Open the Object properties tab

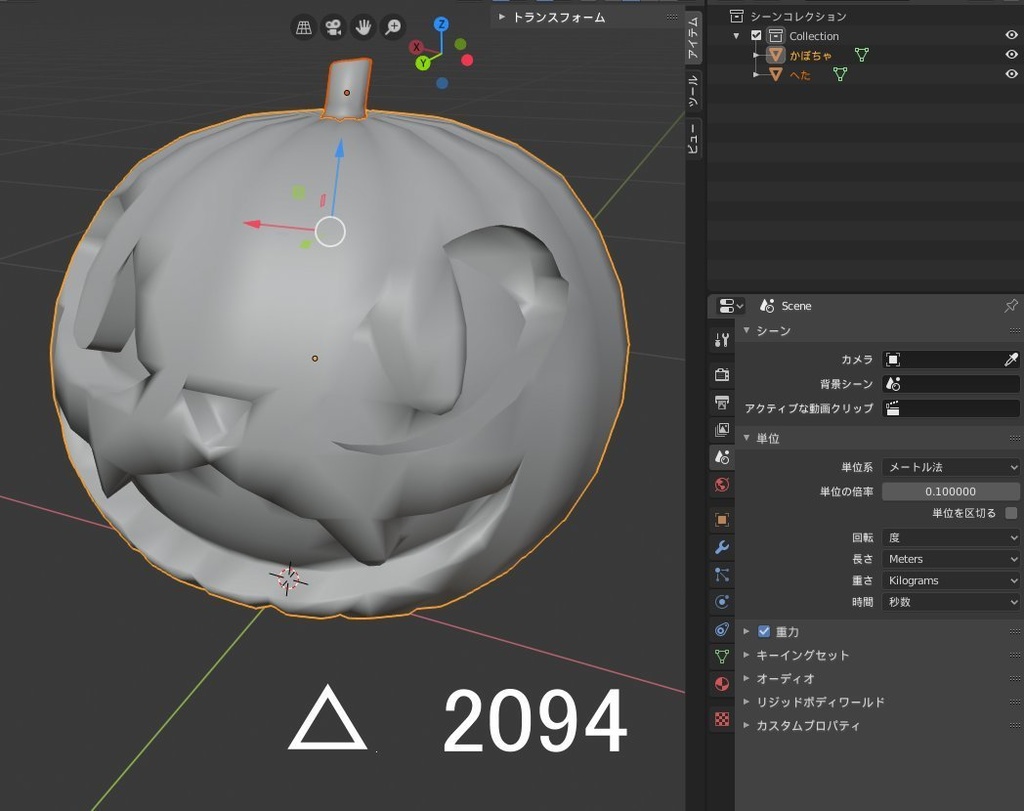tap(722, 520)
